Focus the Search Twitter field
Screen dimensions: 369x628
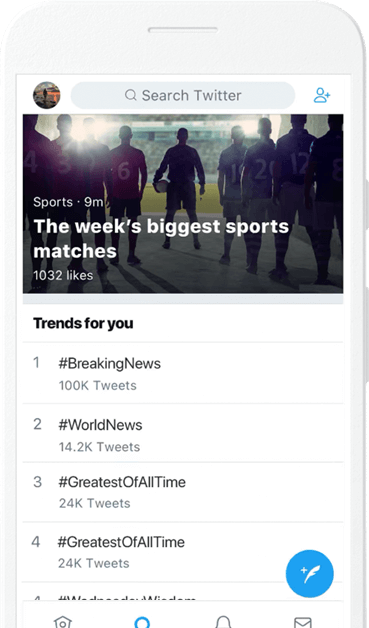(183, 95)
